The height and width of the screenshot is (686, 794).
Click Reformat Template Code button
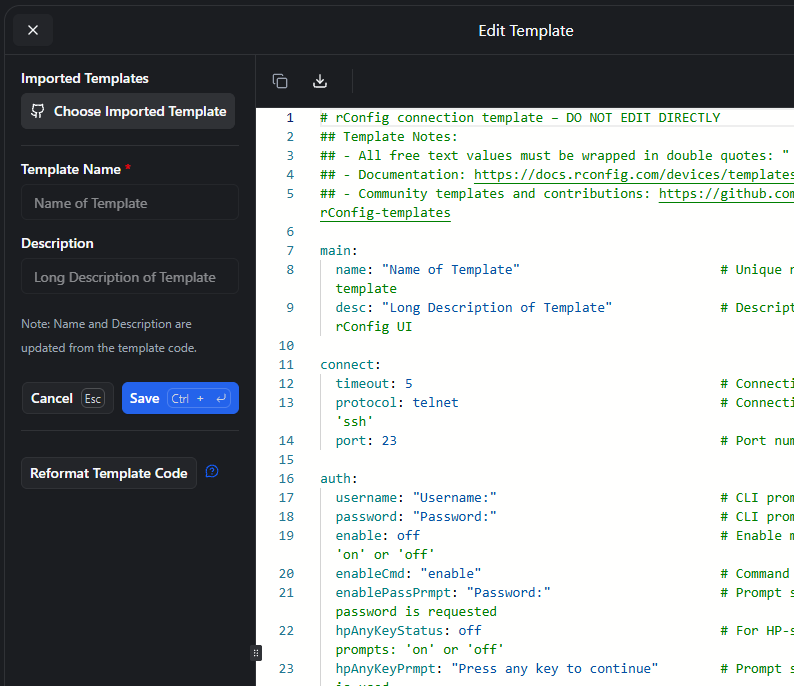click(109, 473)
